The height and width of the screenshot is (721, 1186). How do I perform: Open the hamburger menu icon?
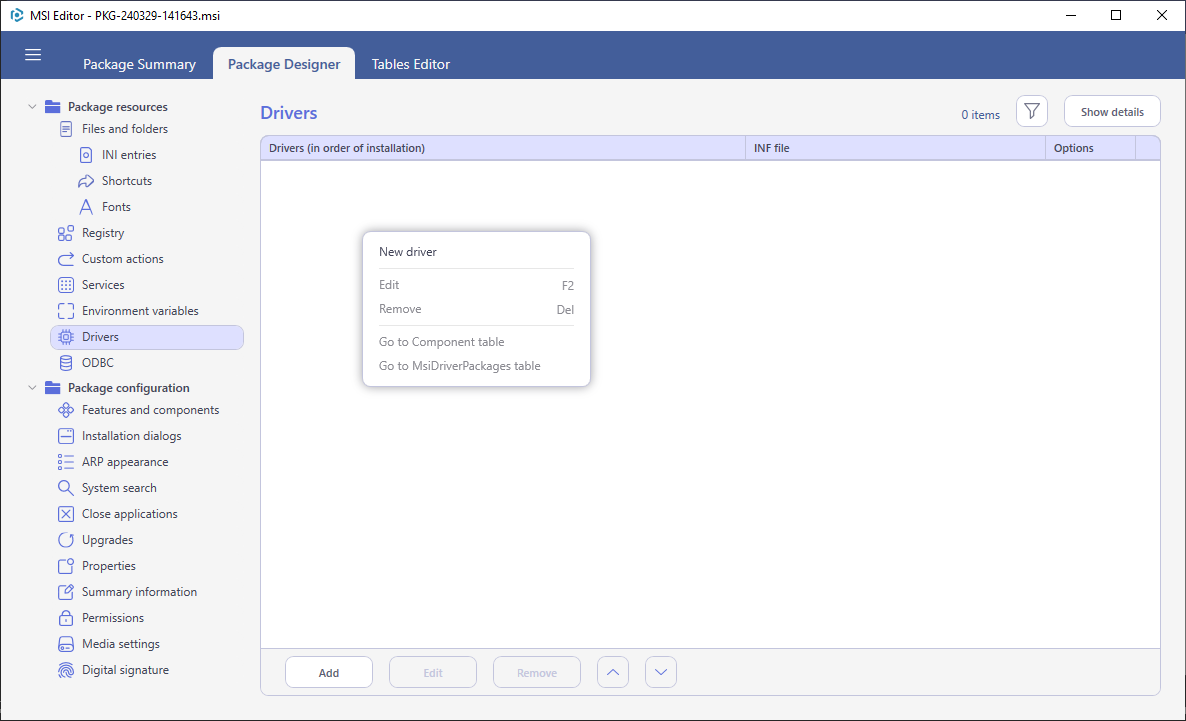[33, 54]
